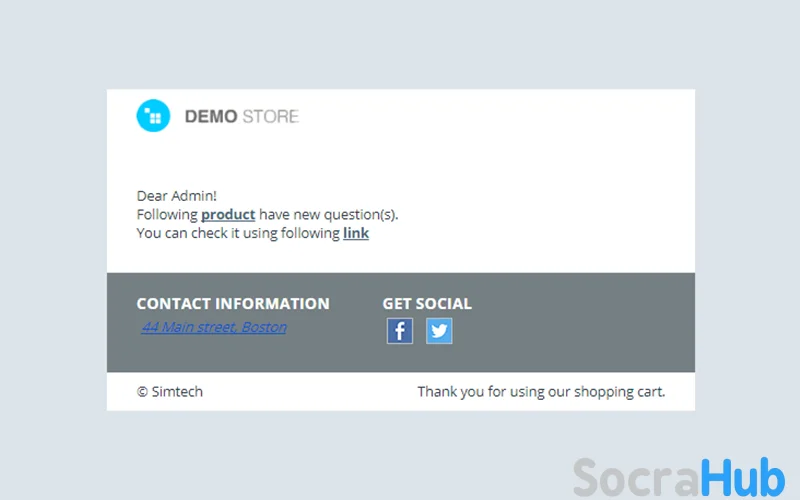Click the 'have new question(s).' text
This screenshot has width=800, height=500.
pos(328,214)
